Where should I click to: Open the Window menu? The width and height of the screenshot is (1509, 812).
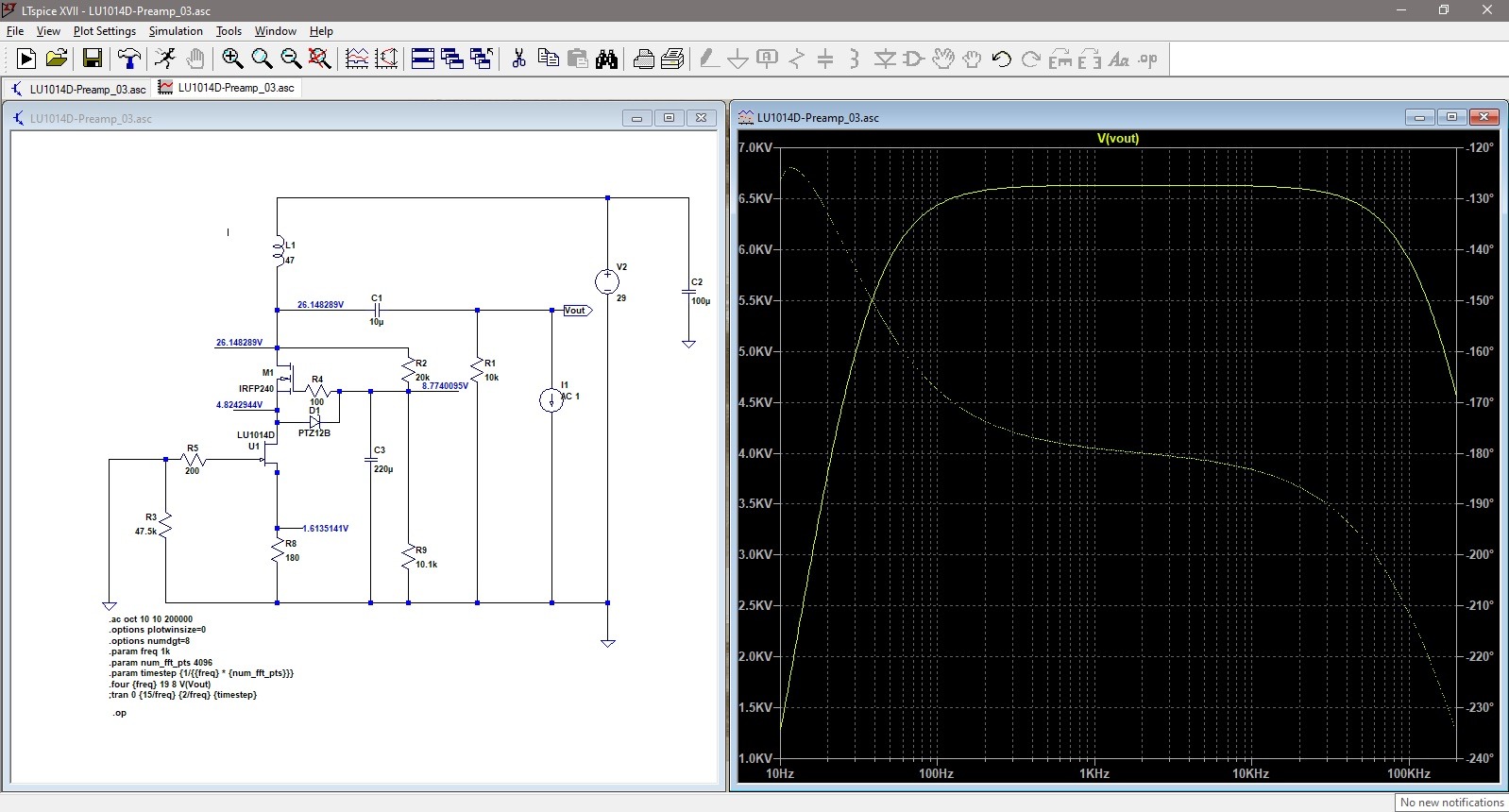[276, 31]
